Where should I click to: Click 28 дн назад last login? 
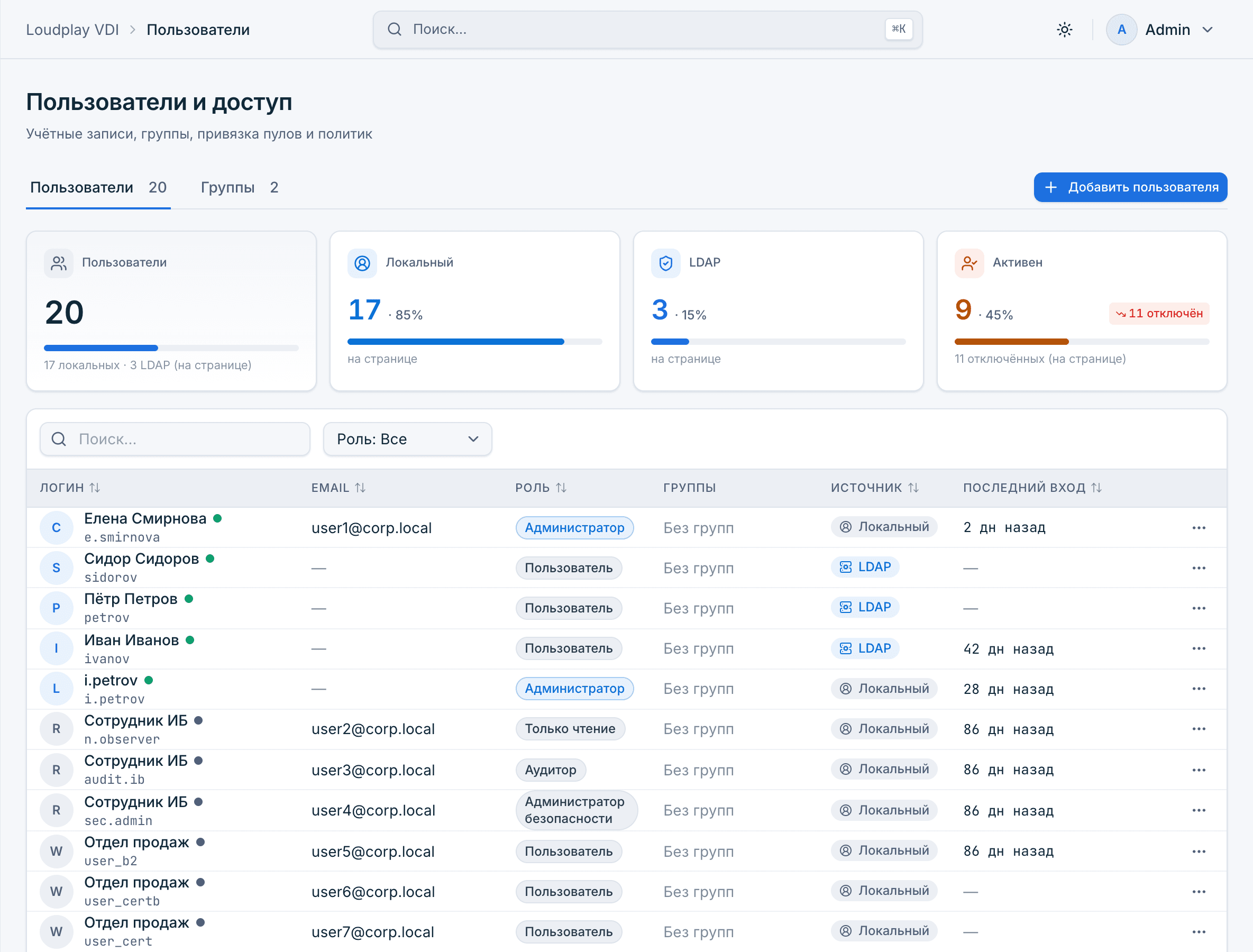point(1008,689)
